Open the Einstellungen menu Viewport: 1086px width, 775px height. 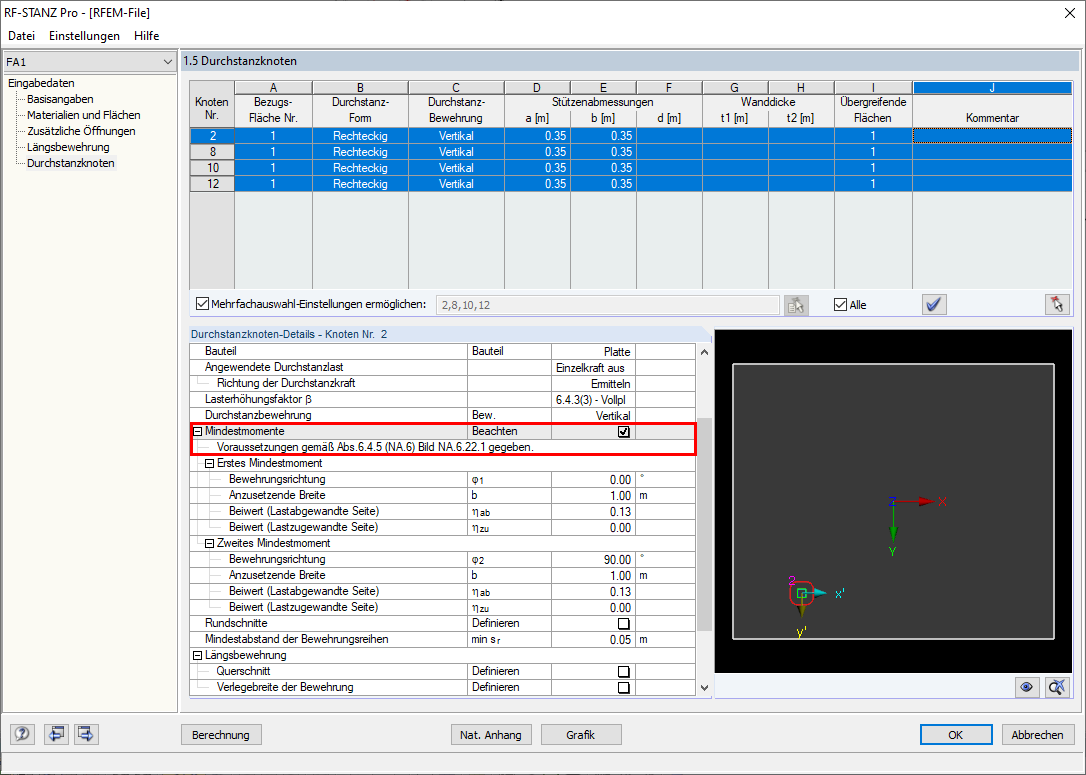84,35
